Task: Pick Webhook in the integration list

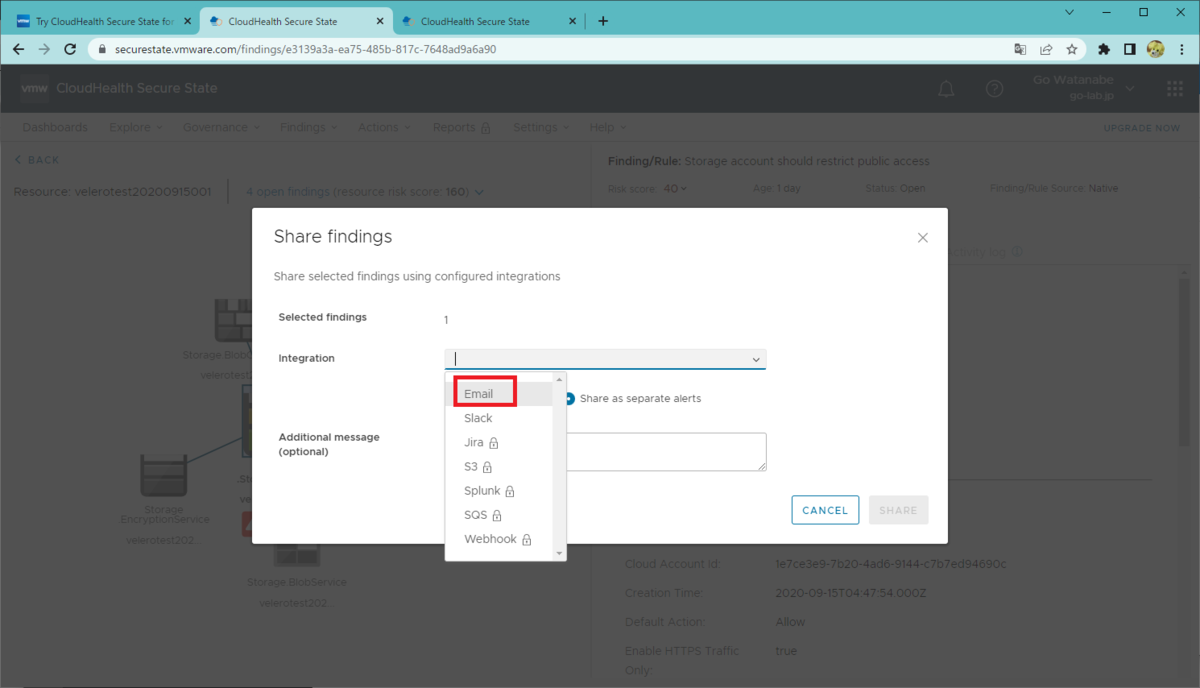Action: (499, 539)
